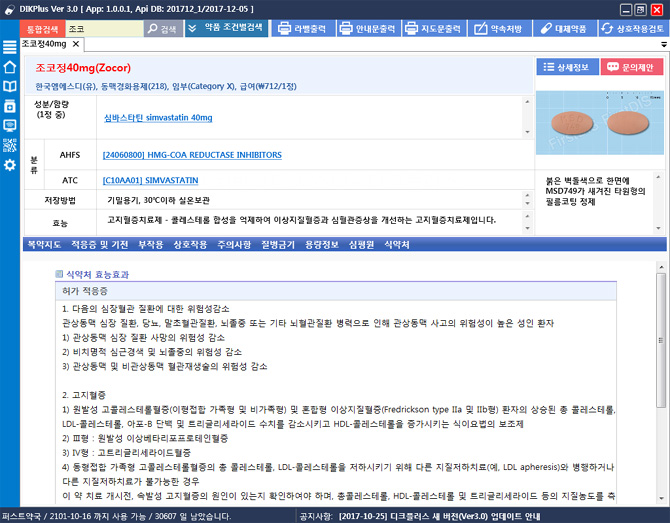Open the hamburger menu in sidebar
670x523 pixels.
point(9,47)
